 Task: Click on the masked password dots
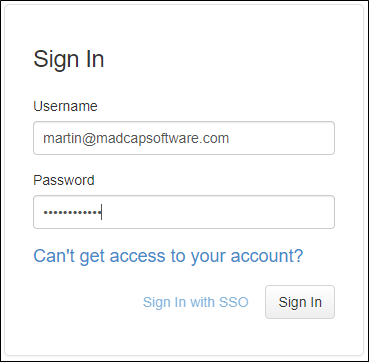(72, 212)
